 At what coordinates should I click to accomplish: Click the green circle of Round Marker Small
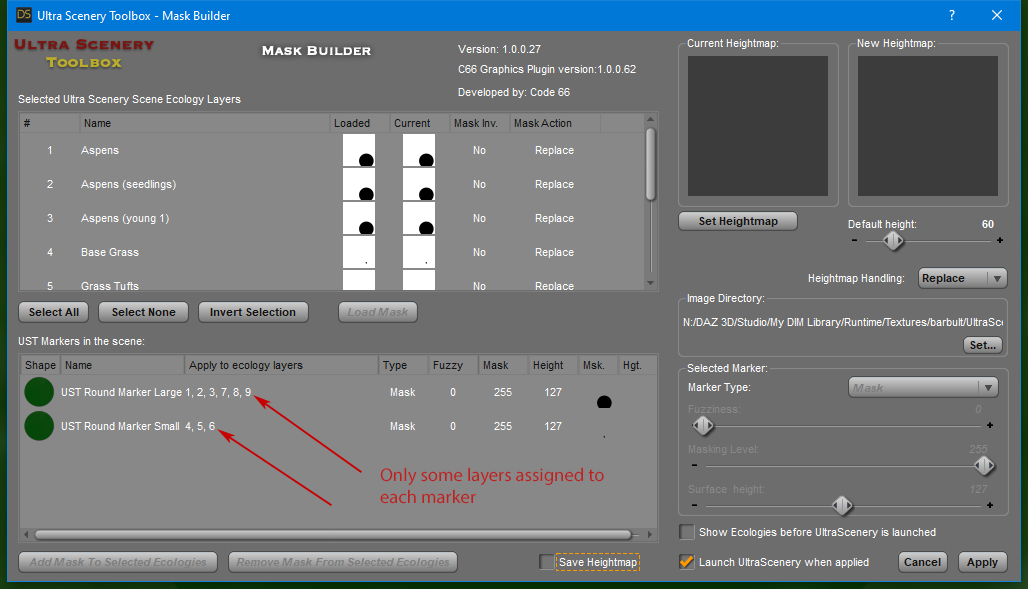[39, 426]
